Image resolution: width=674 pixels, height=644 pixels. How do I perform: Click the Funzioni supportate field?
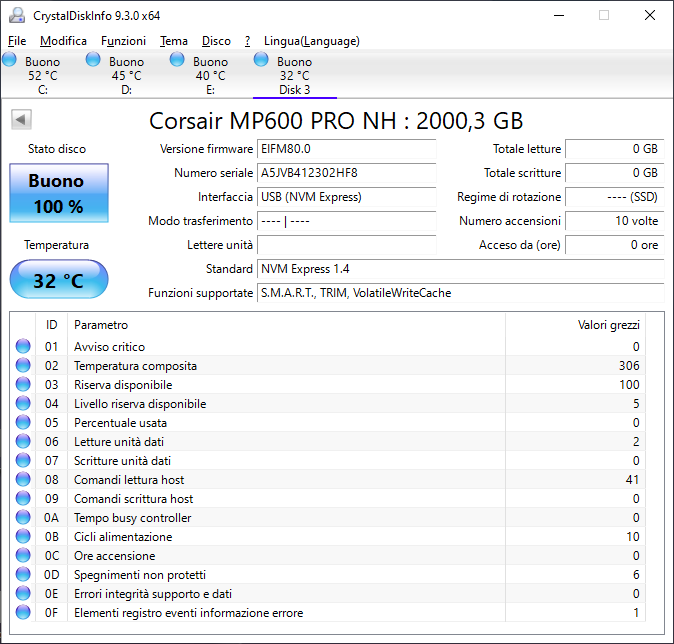(461, 293)
